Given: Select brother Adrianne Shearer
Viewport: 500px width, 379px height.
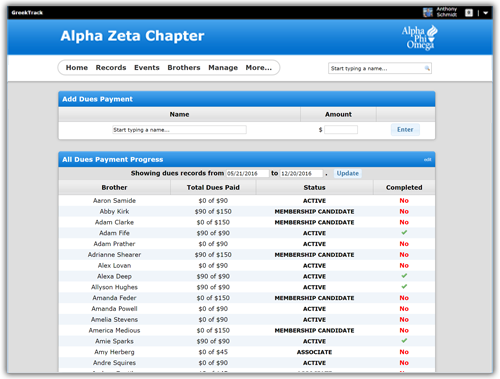Looking at the screenshot, I should pos(114,255).
